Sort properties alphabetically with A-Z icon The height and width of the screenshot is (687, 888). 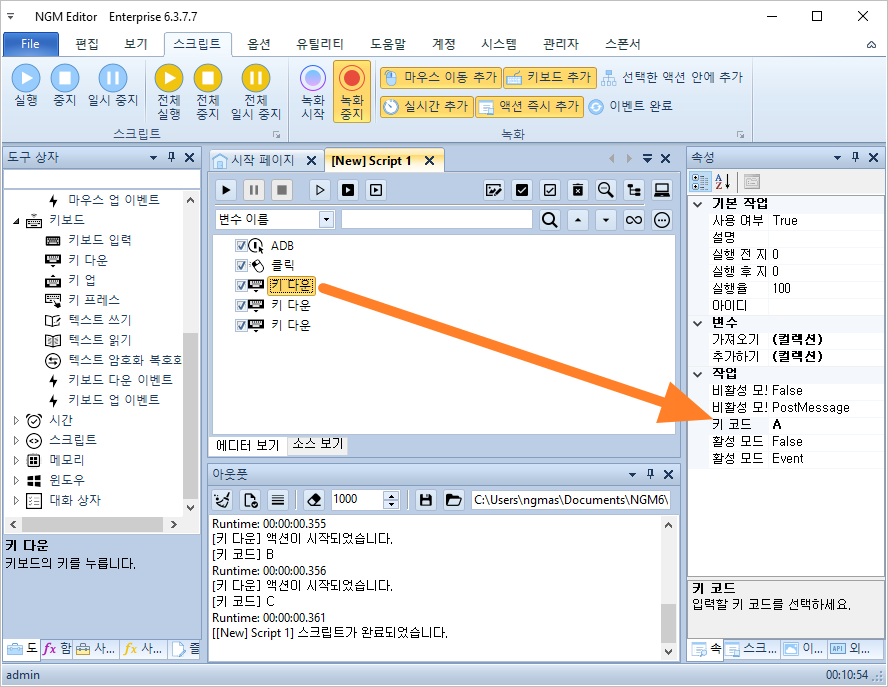tap(722, 182)
